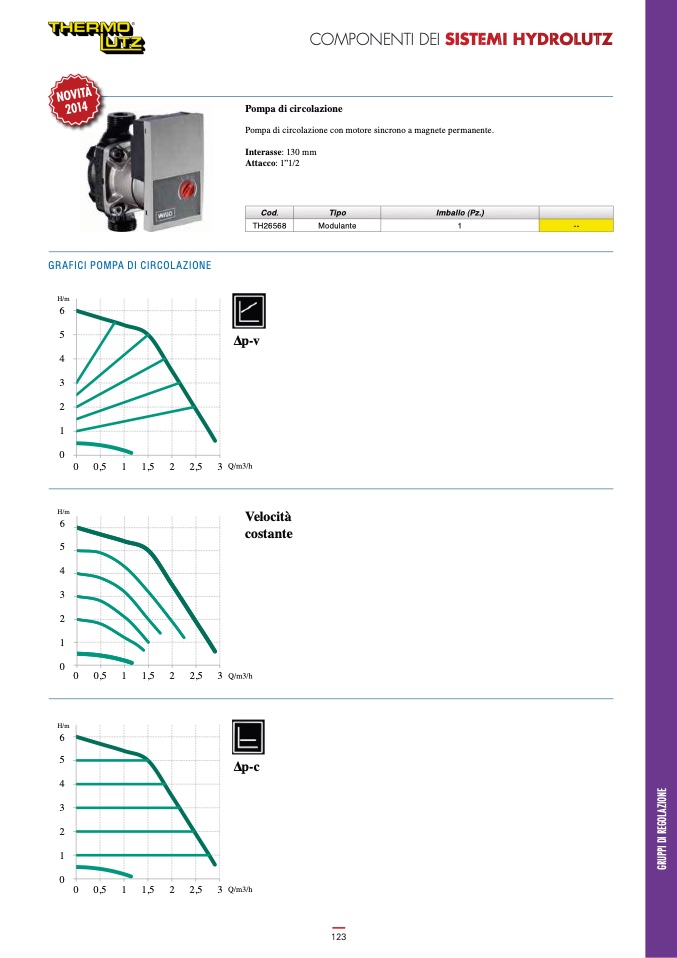Screen dimensions: 677x958
Task: Click the Δp-v text label
Action: (247, 342)
